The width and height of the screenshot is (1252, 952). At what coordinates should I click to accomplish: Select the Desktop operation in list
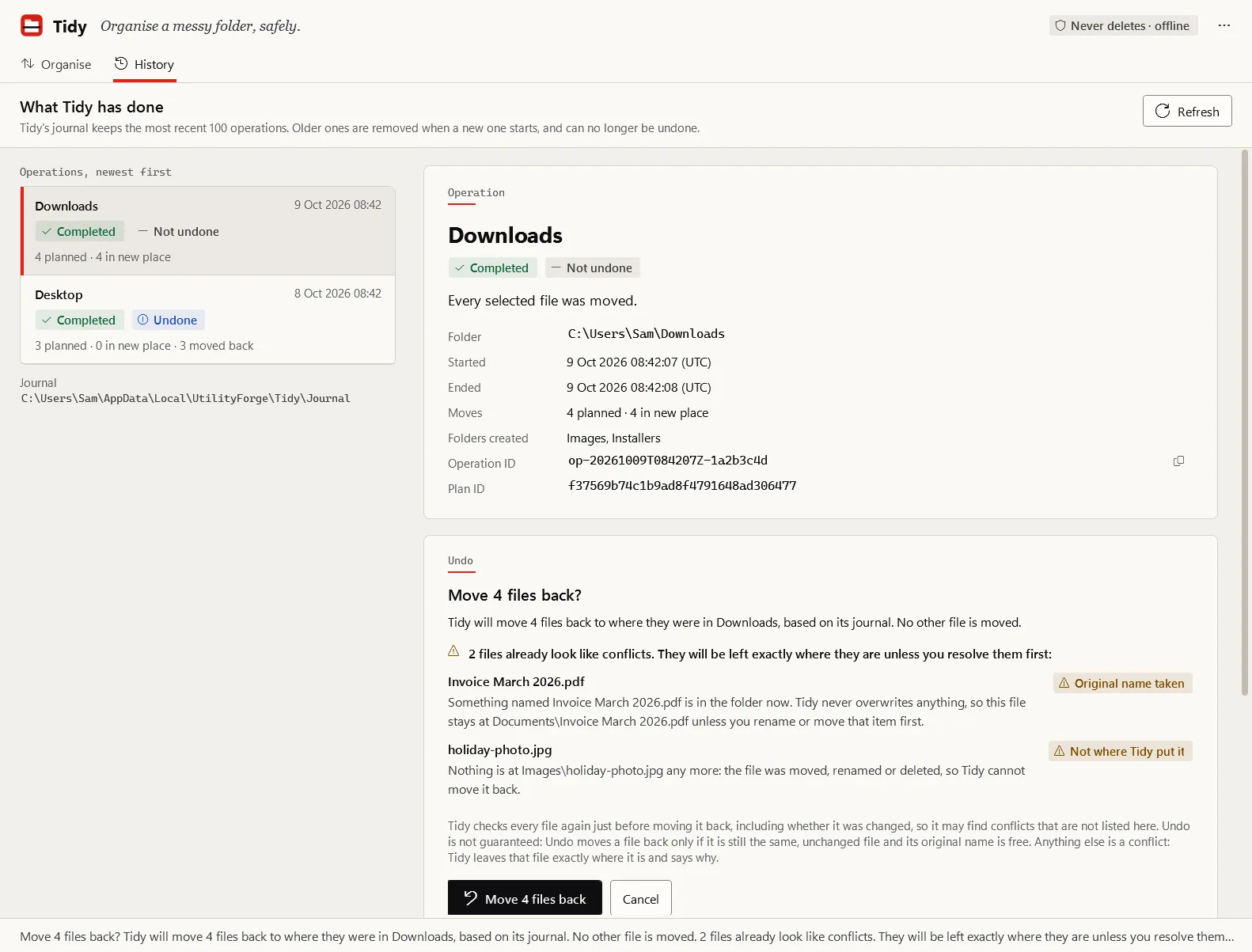208,320
